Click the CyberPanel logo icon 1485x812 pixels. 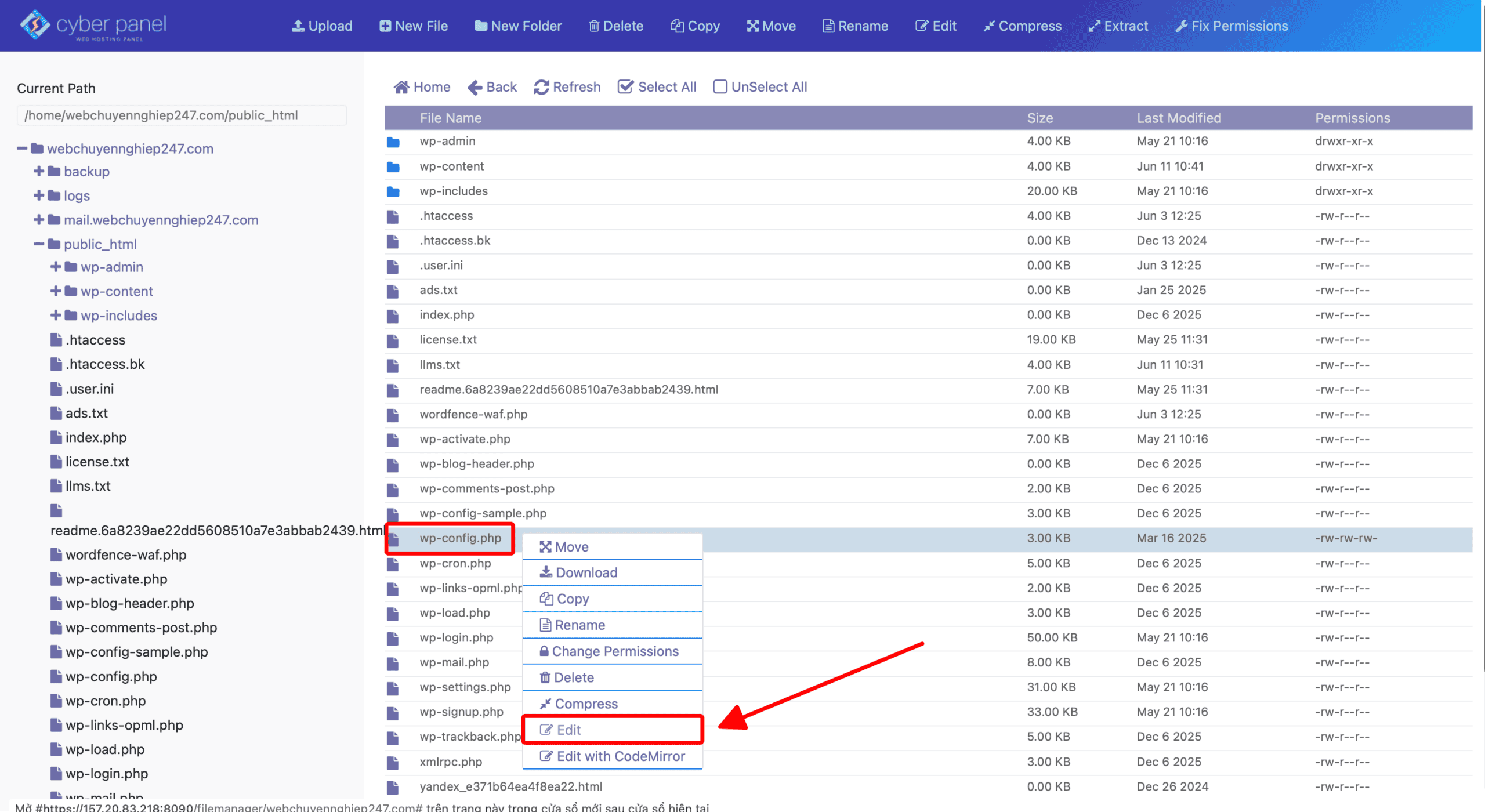[x=35, y=25]
